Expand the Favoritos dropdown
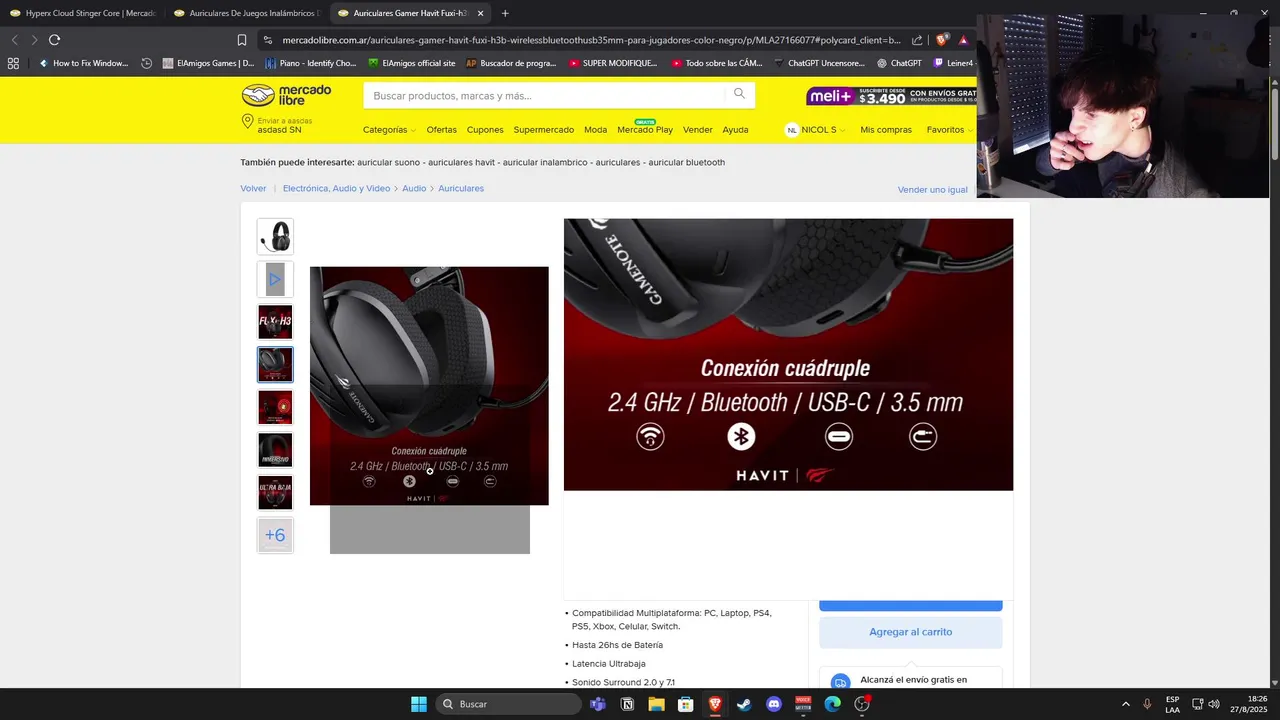Image resolution: width=1280 pixels, height=720 pixels. [950, 130]
